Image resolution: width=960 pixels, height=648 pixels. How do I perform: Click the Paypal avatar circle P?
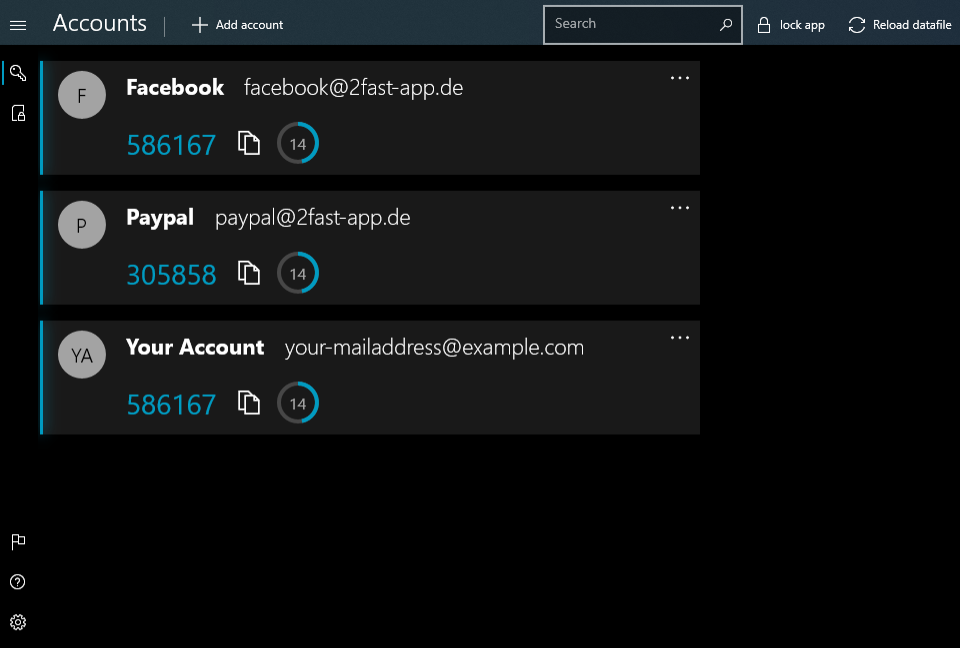tap(82, 225)
